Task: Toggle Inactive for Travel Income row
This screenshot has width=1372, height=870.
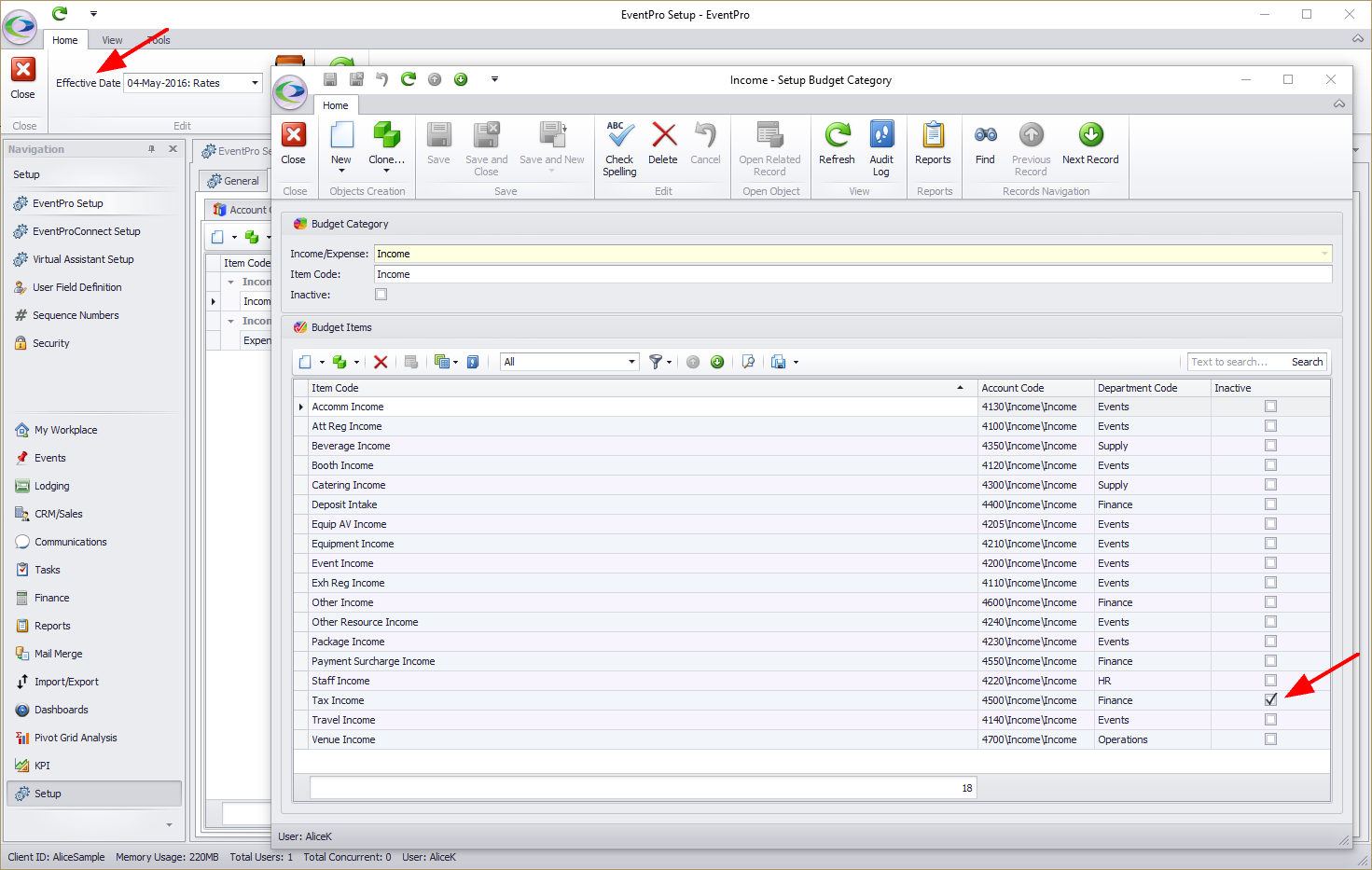Action: (1270, 720)
